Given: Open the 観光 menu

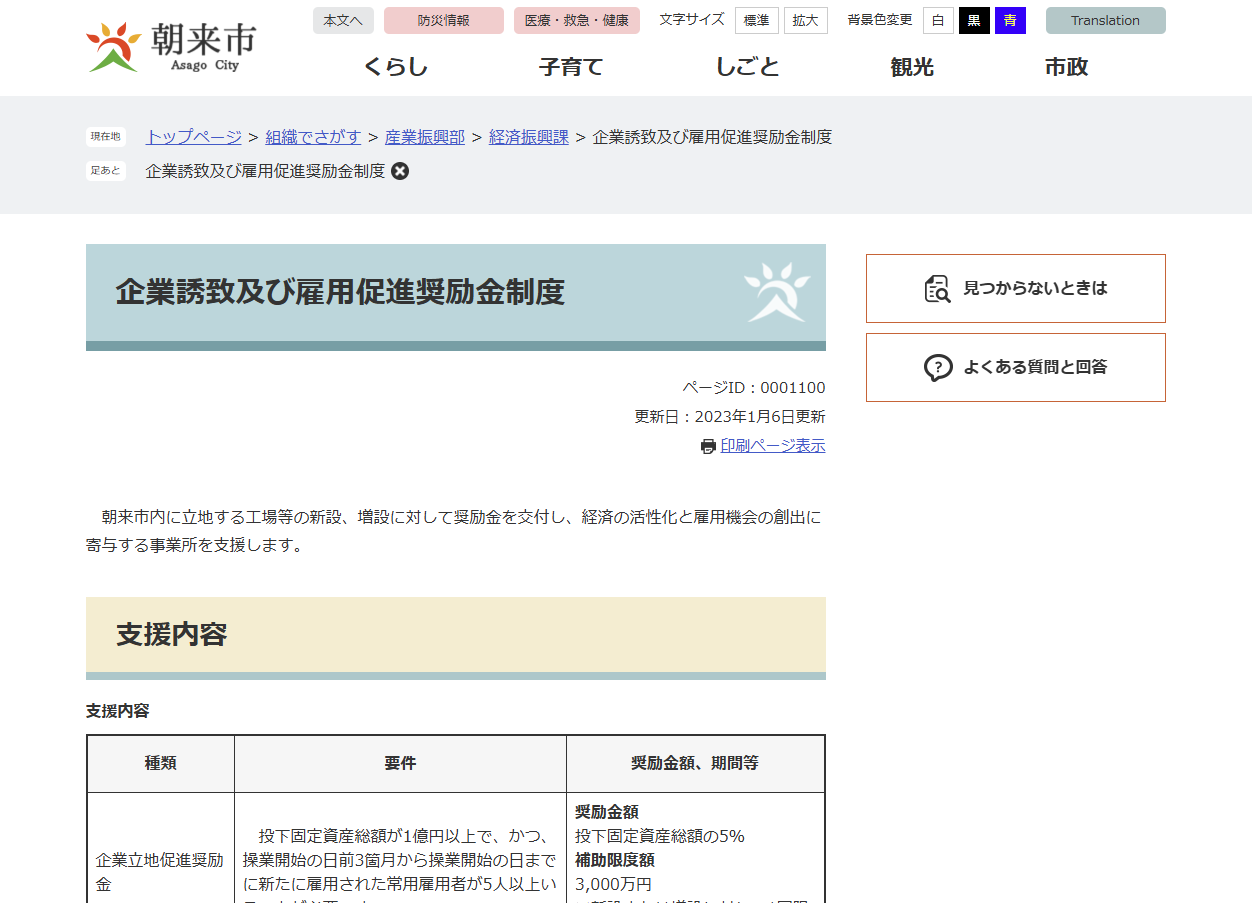Looking at the screenshot, I should (912, 67).
